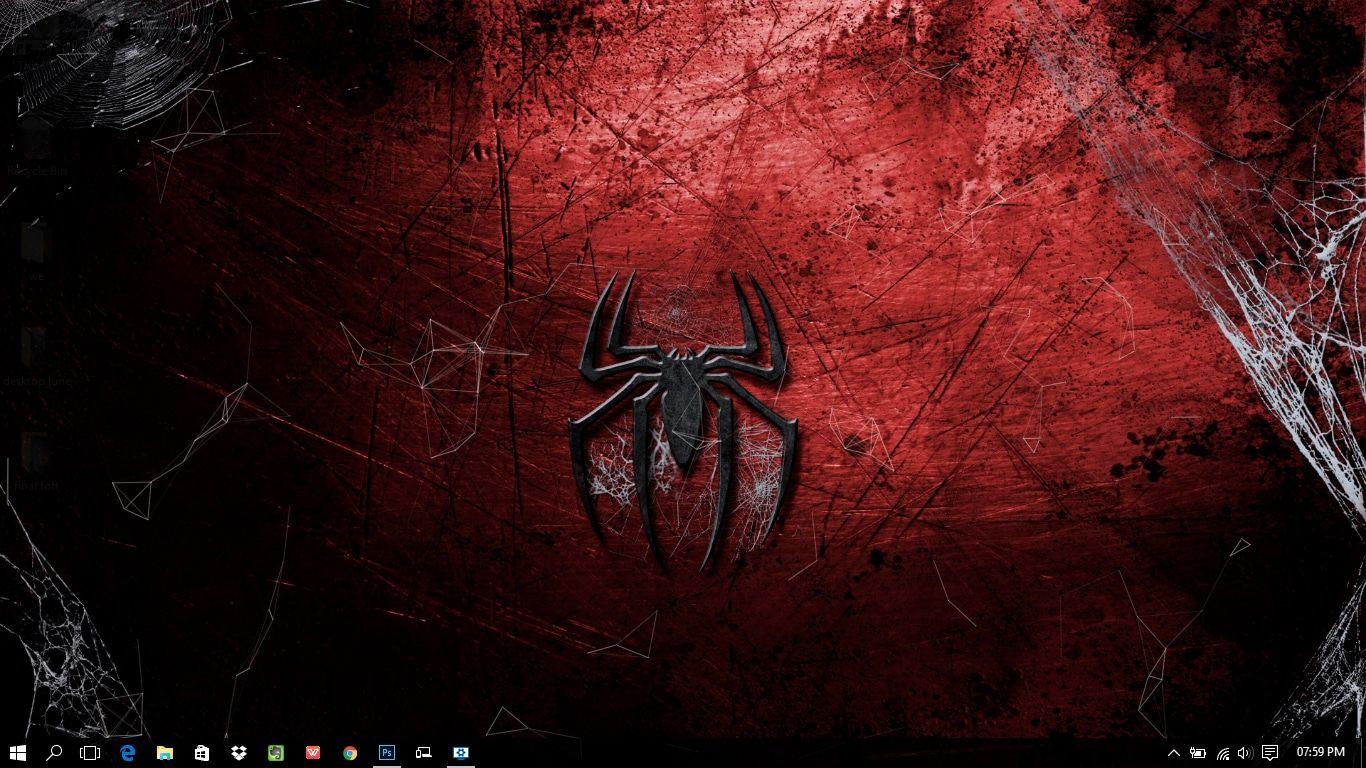Switch to the blue monitor app icon

[x=460, y=752]
